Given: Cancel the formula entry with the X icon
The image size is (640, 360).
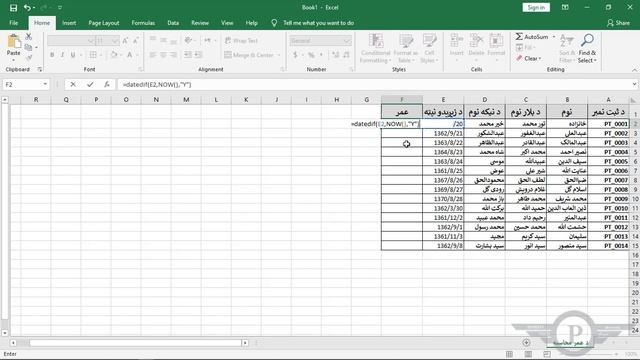Looking at the screenshot, I should click(73, 84).
